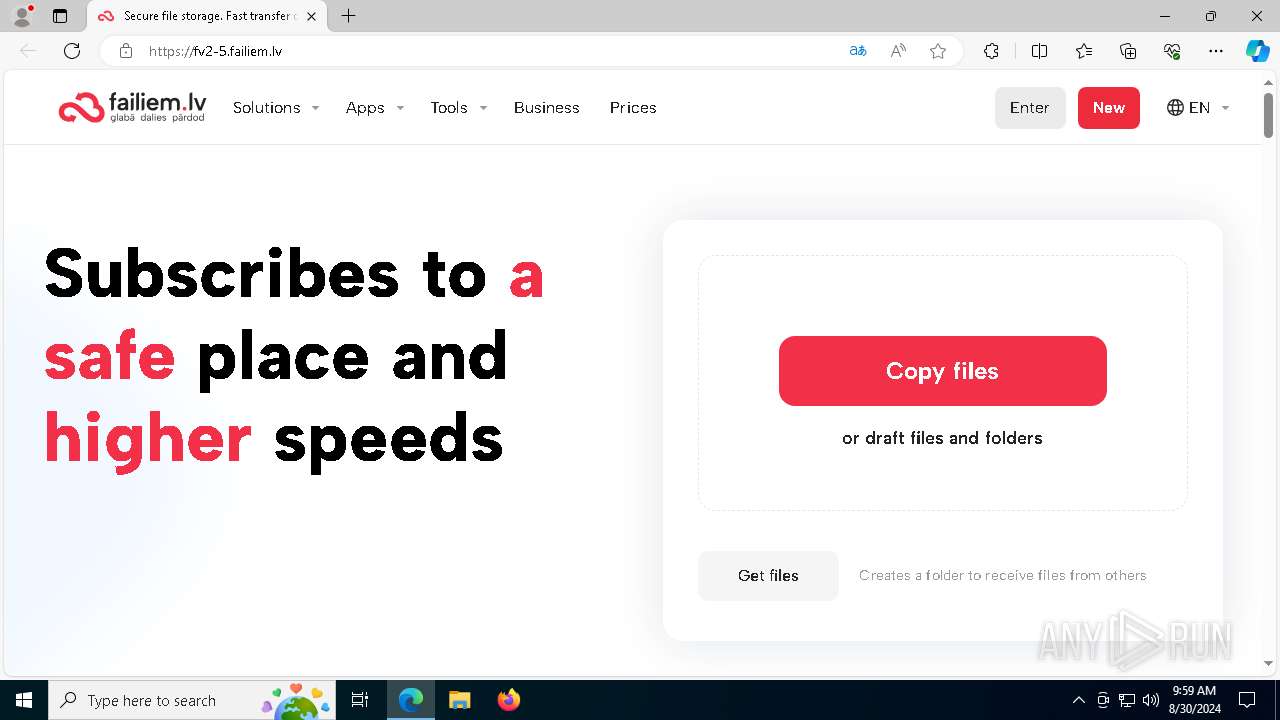
Task: Open the volume speaker tray icon
Action: tap(1151, 700)
